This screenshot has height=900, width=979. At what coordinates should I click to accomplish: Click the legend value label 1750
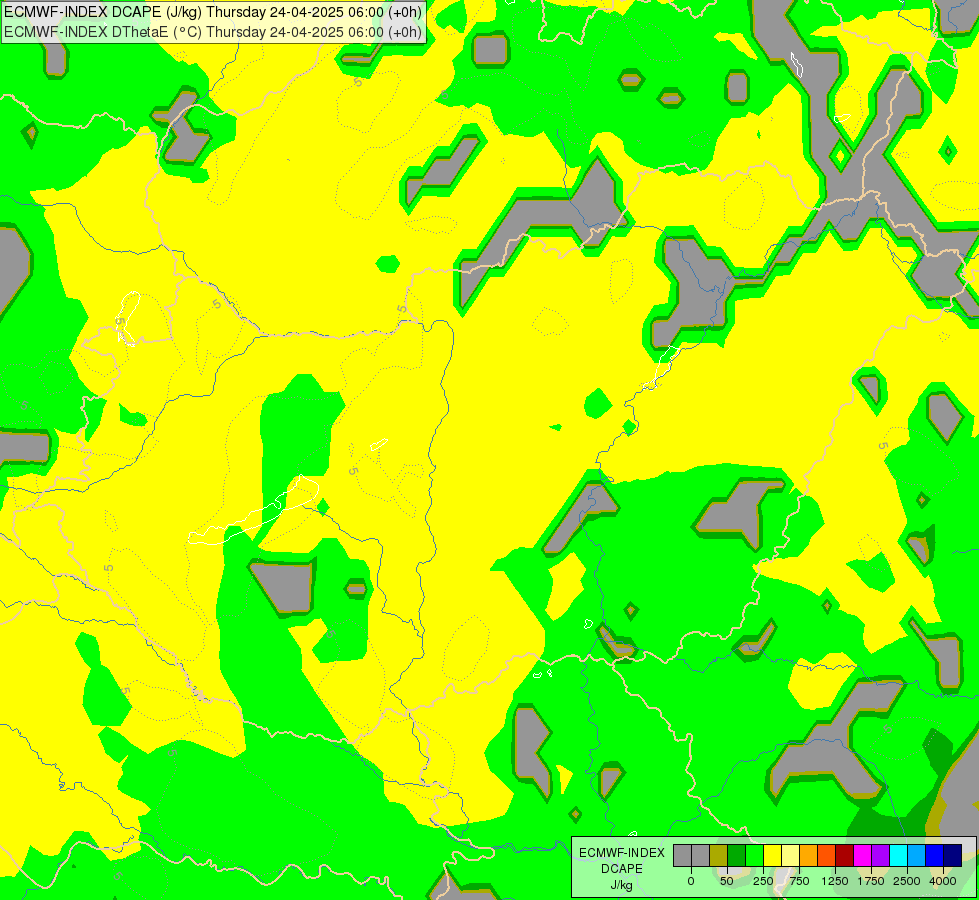pyautogui.click(x=871, y=881)
